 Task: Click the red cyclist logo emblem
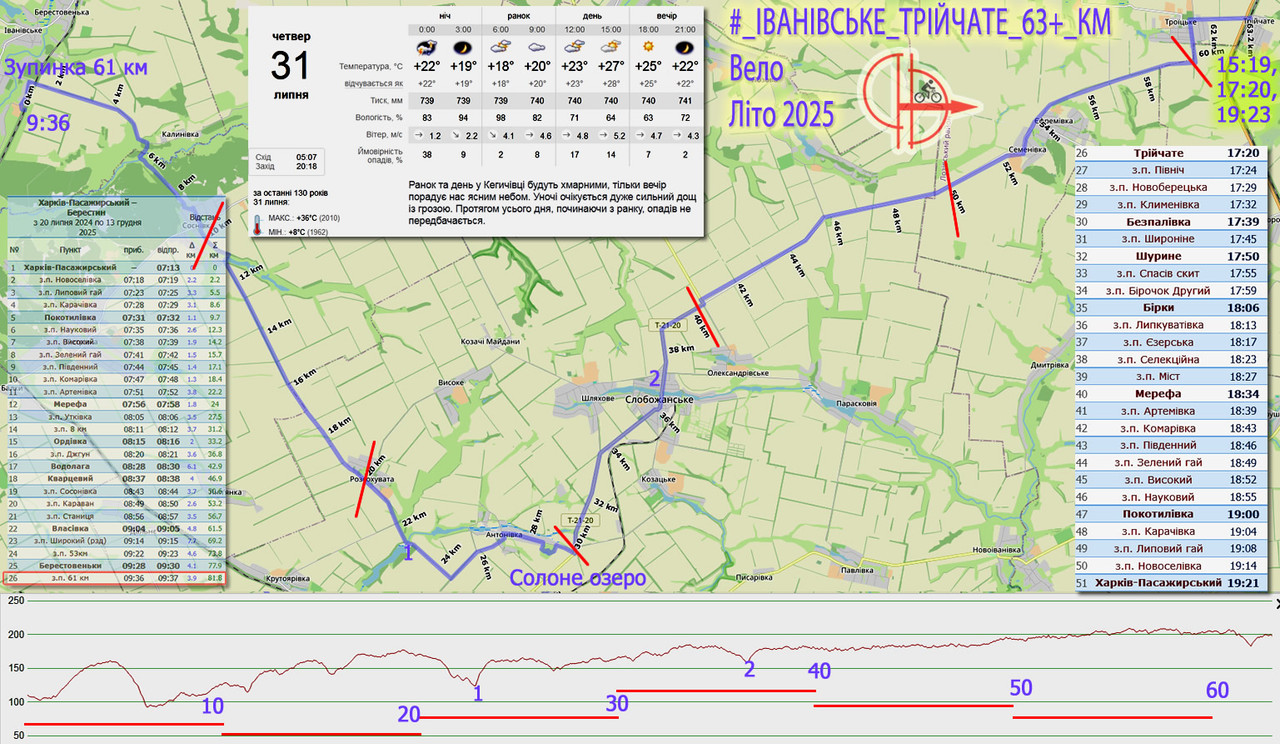pos(920,100)
